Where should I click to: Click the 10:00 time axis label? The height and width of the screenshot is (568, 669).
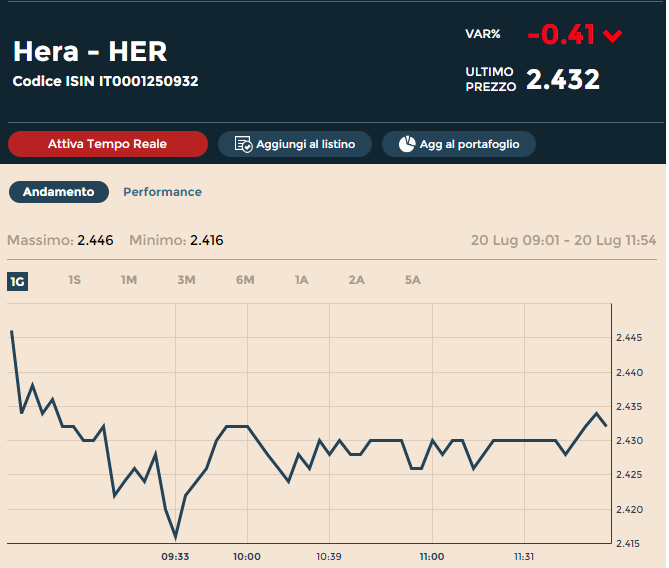click(x=247, y=556)
